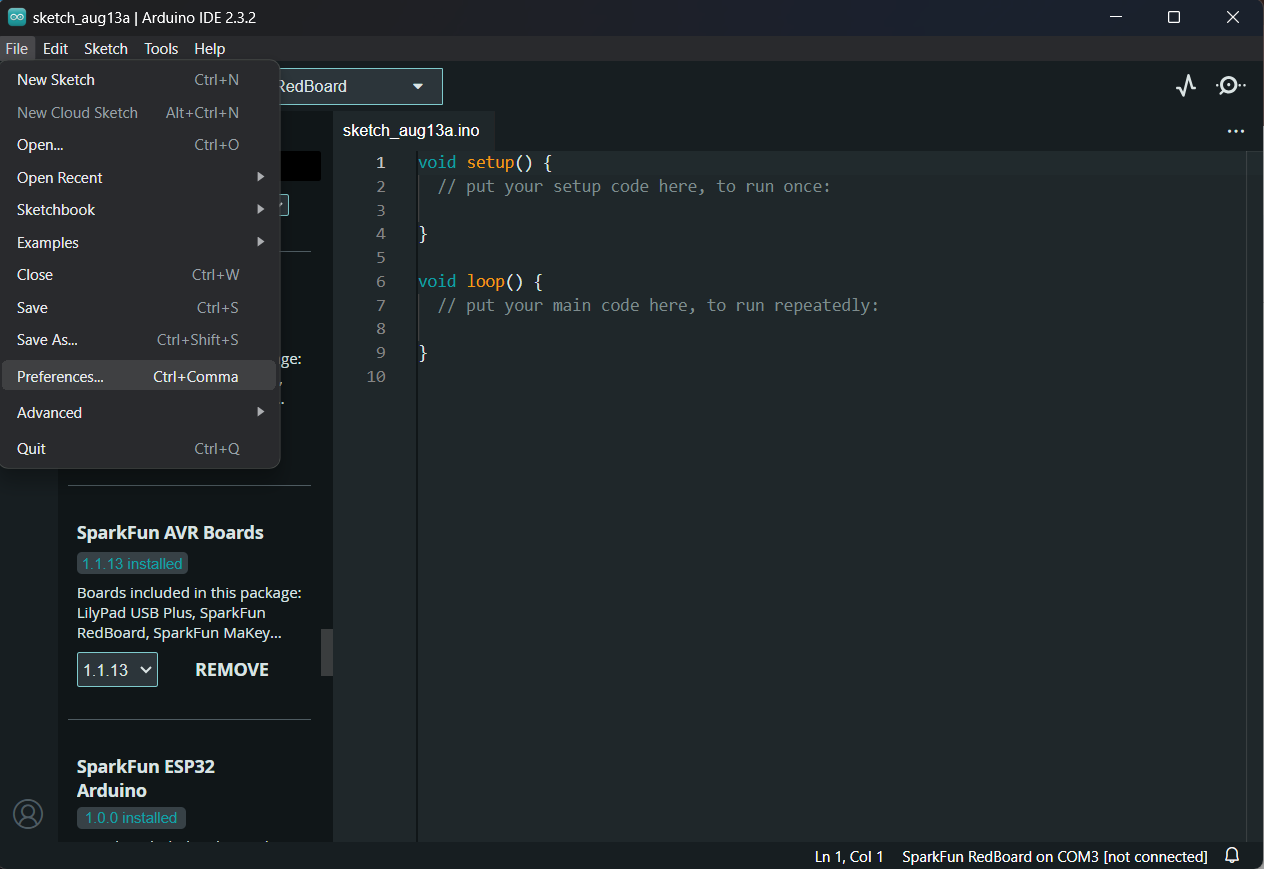The width and height of the screenshot is (1264, 869).
Task: Switch to sketch_aug13a.ino tab
Action: point(411,131)
